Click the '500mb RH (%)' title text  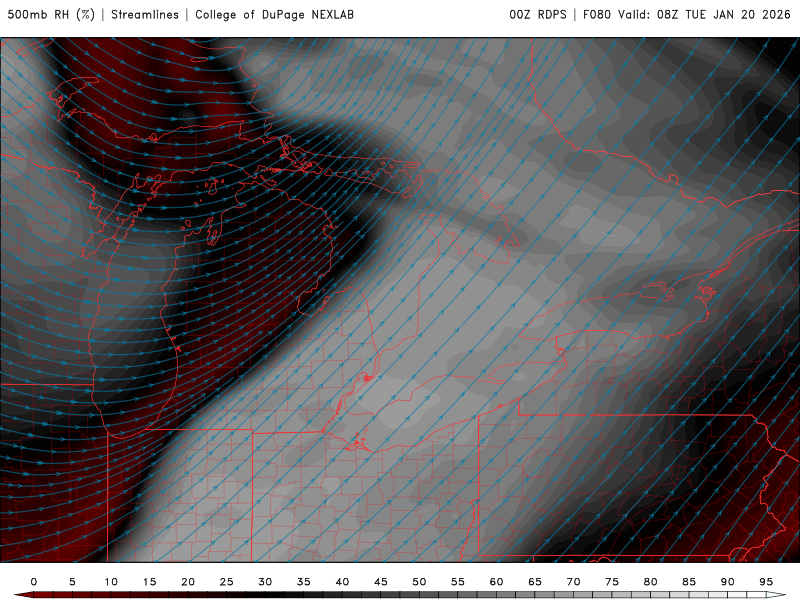point(51,14)
